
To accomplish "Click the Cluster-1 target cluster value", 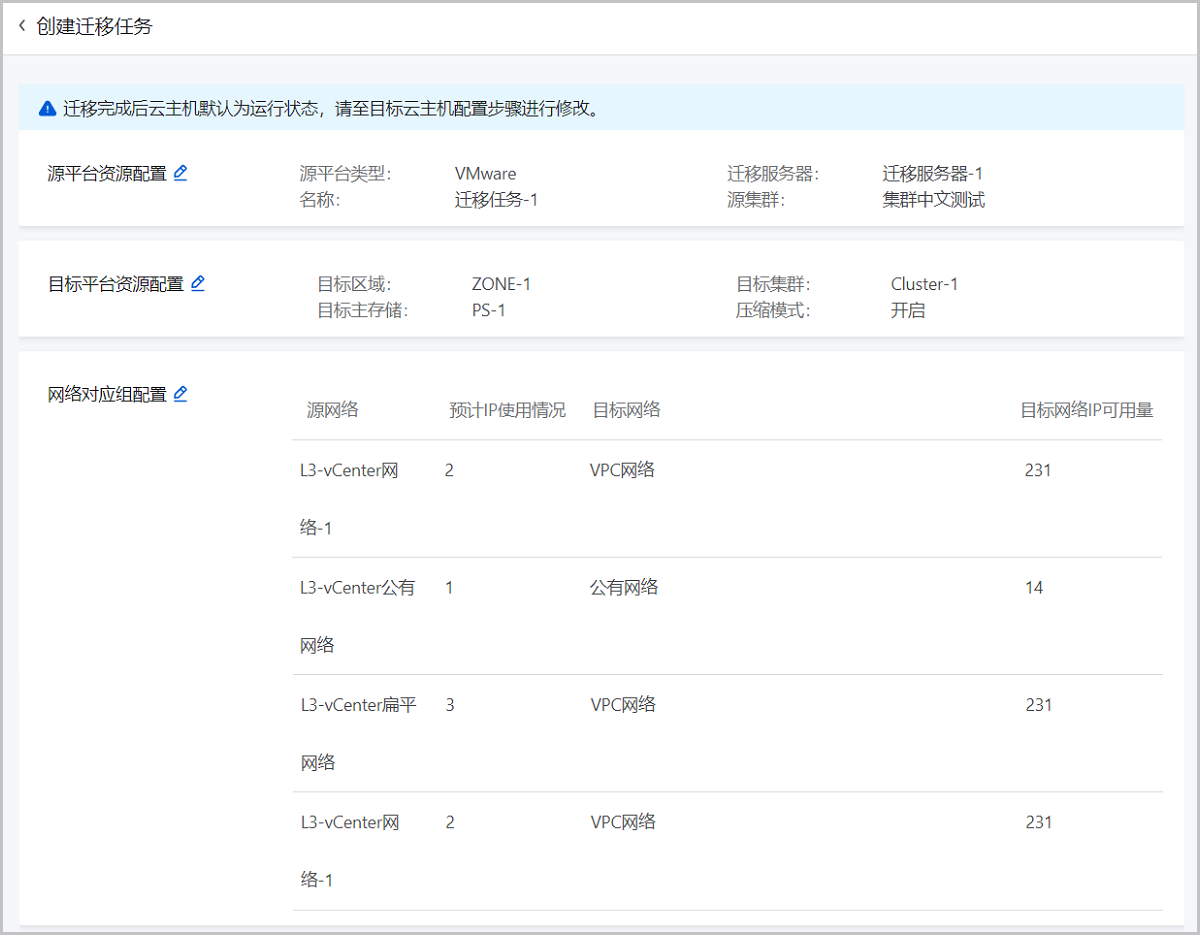I will coord(924,284).
